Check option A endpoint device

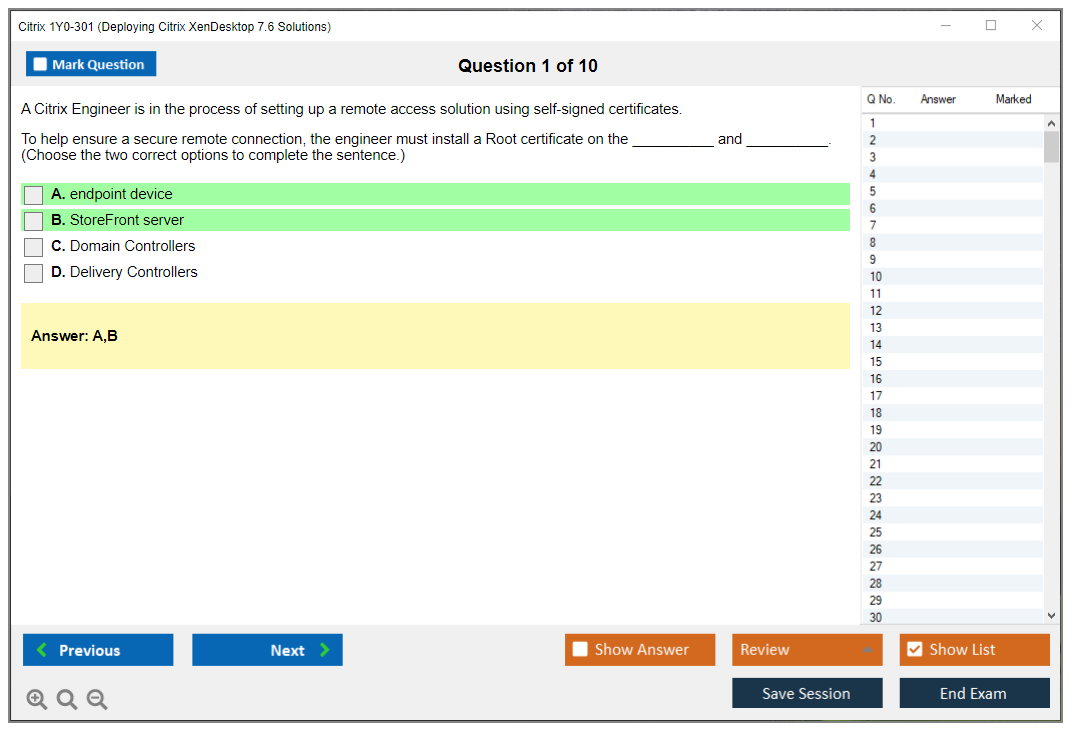33,195
